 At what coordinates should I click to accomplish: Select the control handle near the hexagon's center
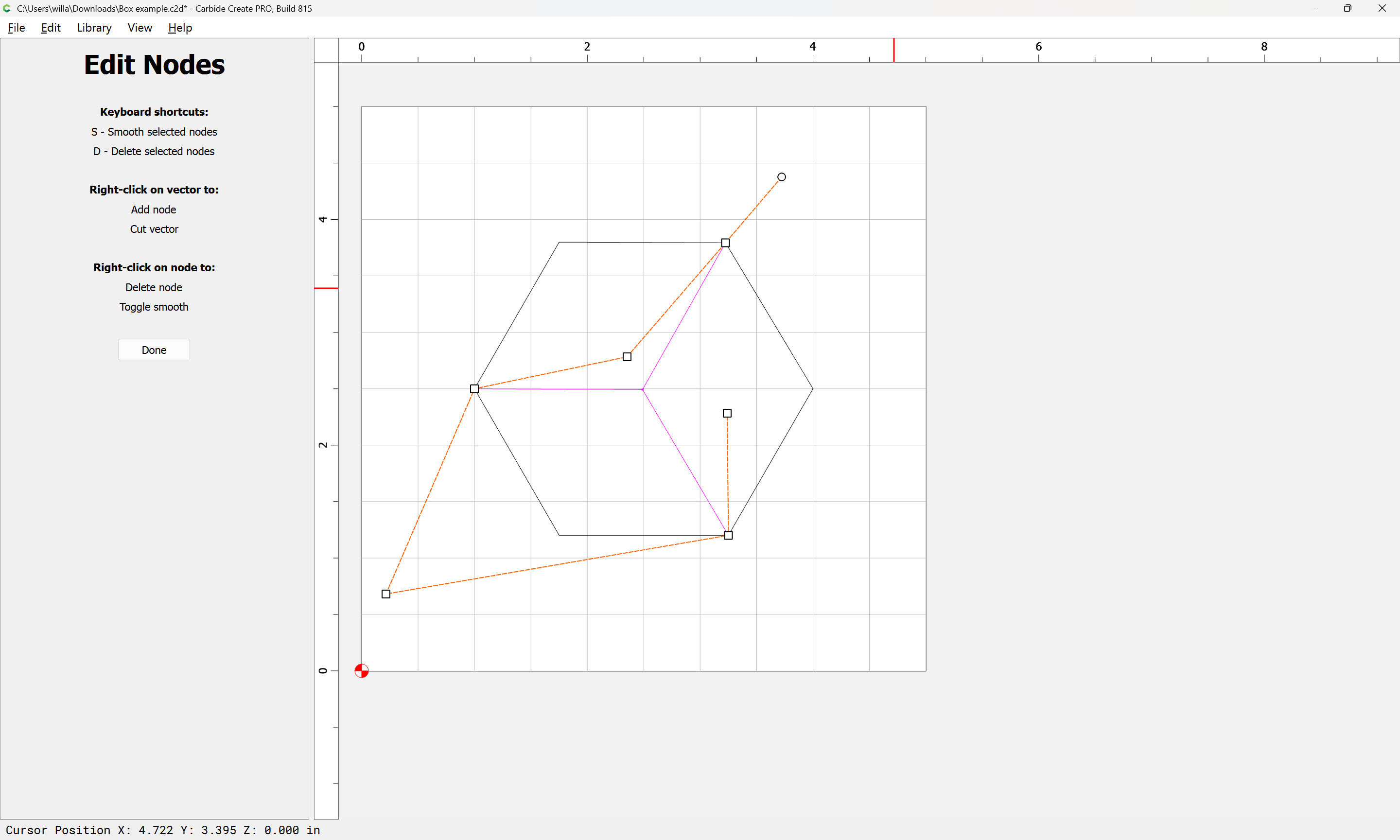(x=627, y=357)
